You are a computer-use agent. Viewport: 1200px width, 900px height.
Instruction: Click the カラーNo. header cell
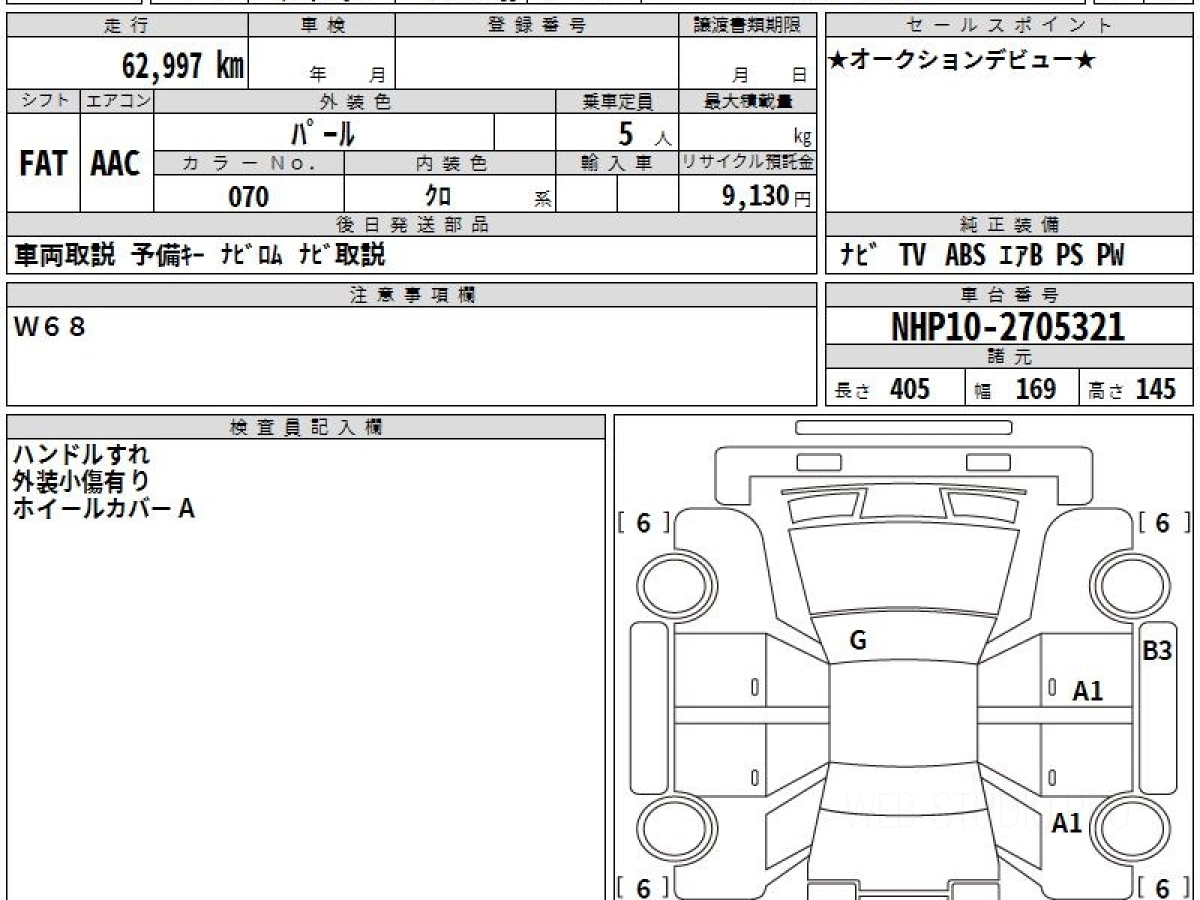pos(249,164)
